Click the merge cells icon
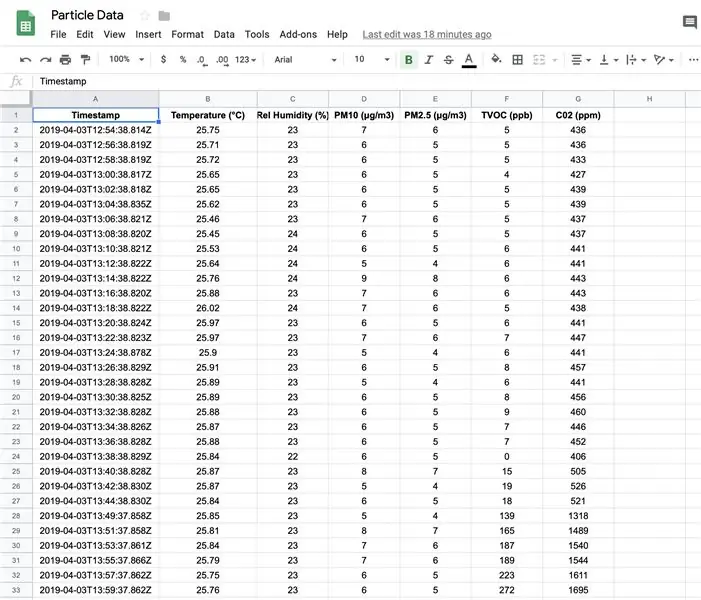701x600 pixels. click(x=539, y=59)
